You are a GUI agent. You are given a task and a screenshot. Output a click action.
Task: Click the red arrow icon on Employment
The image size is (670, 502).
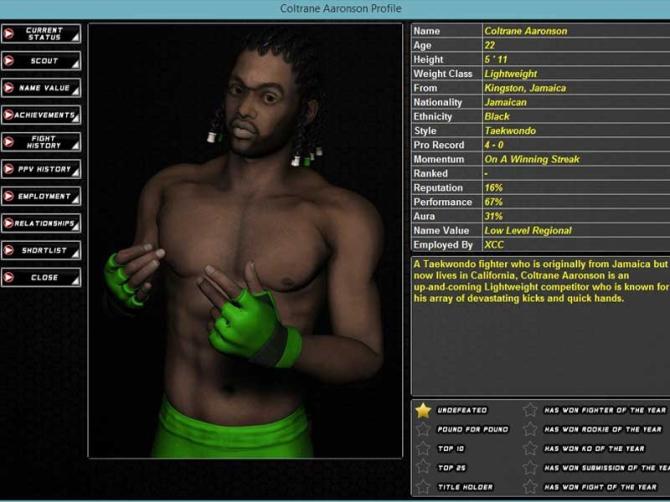(9, 197)
